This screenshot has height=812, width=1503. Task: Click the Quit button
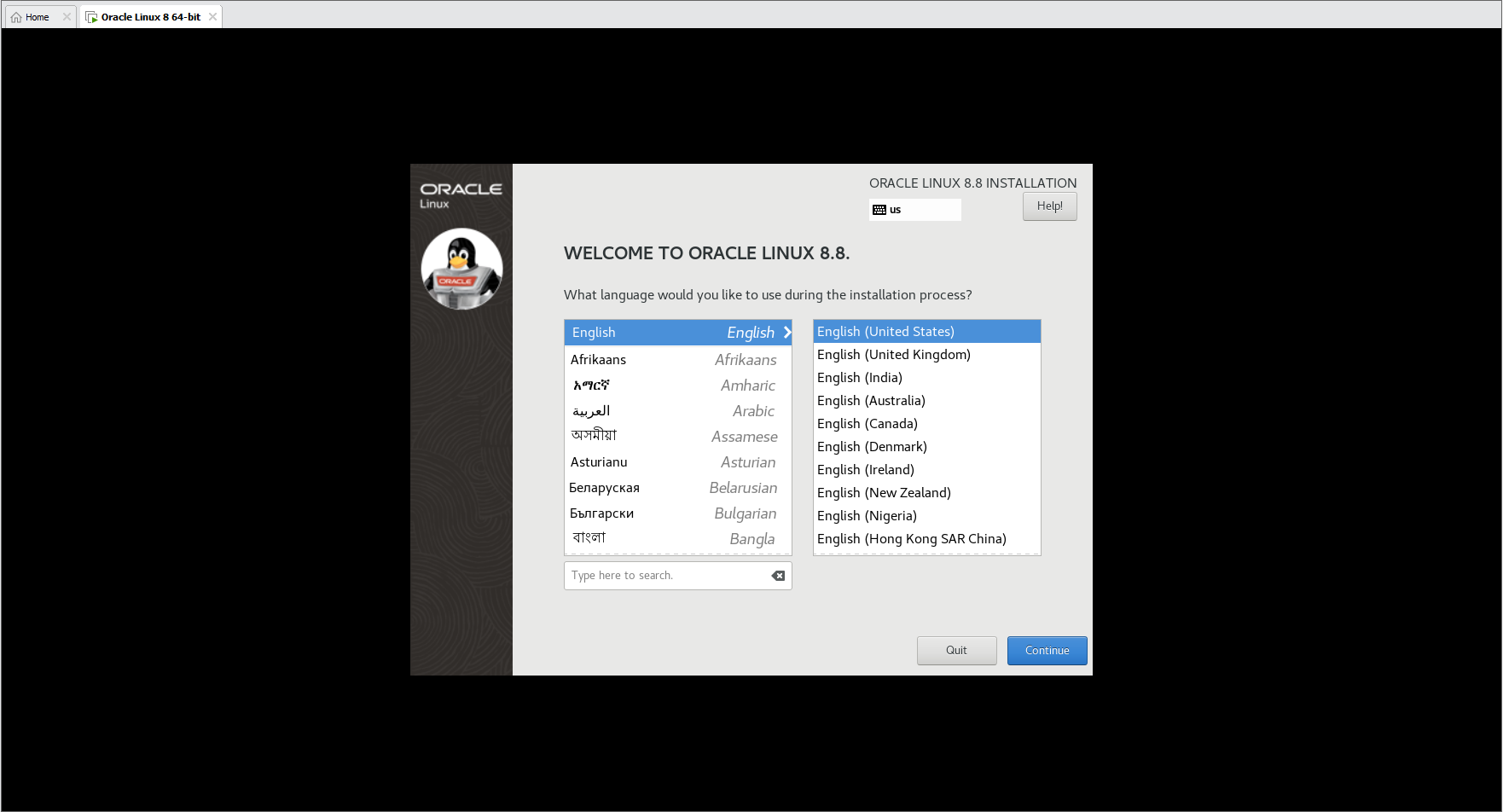click(x=956, y=651)
